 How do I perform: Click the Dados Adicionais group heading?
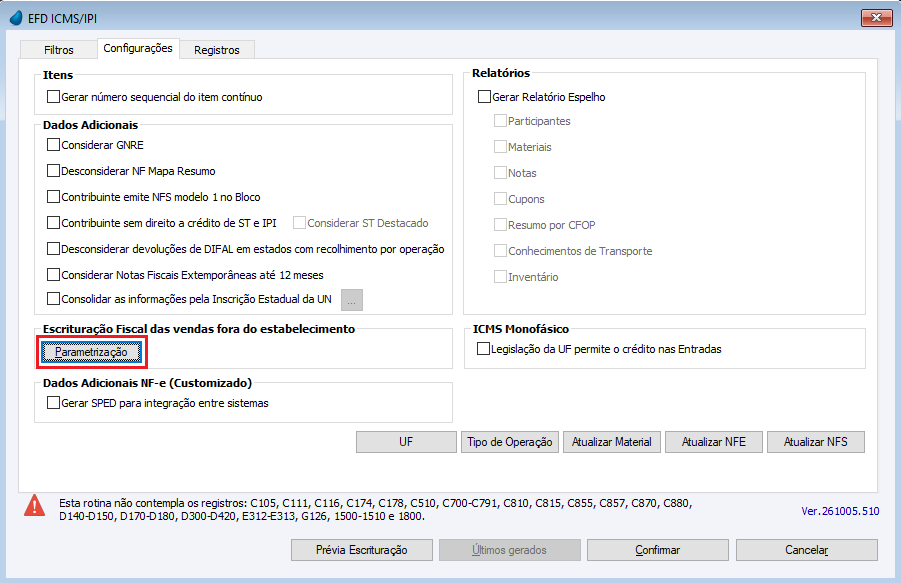point(90,125)
